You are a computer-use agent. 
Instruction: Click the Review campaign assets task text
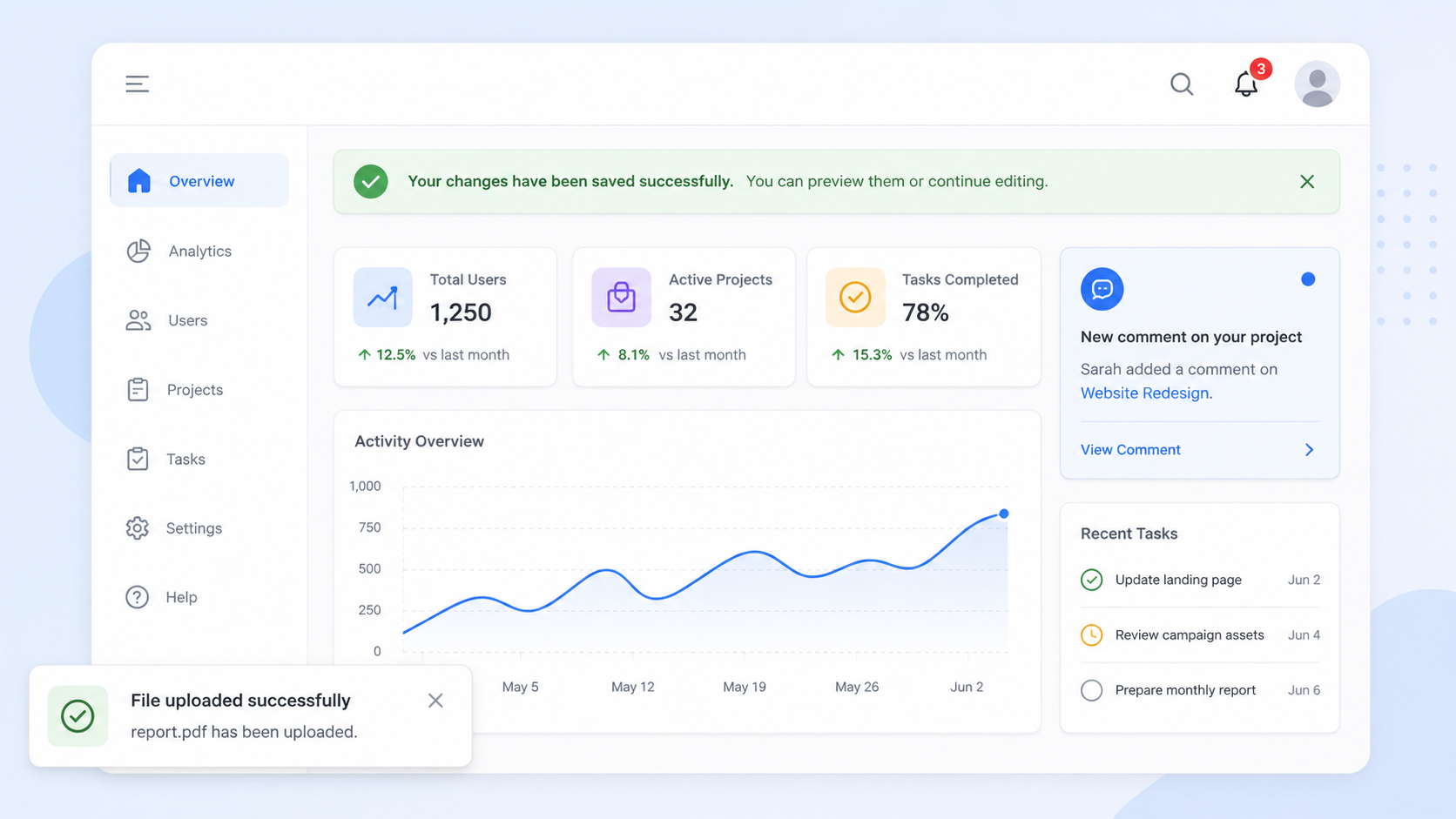point(1190,635)
